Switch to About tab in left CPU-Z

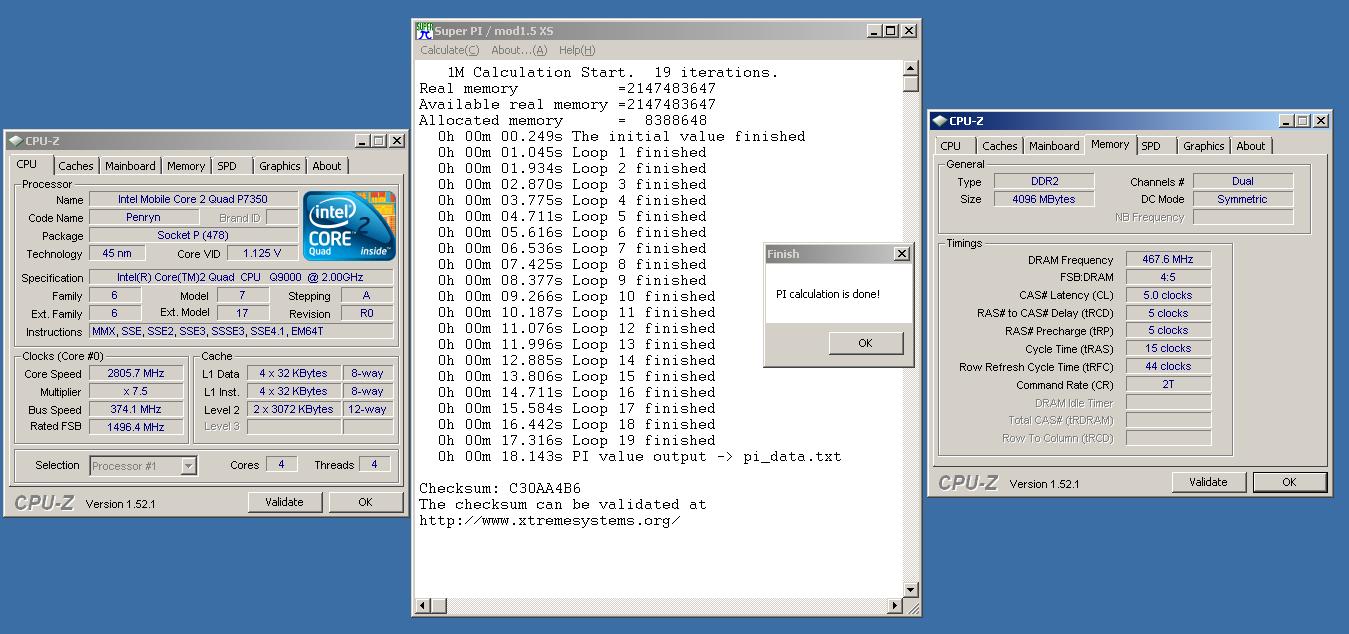(x=327, y=166)
